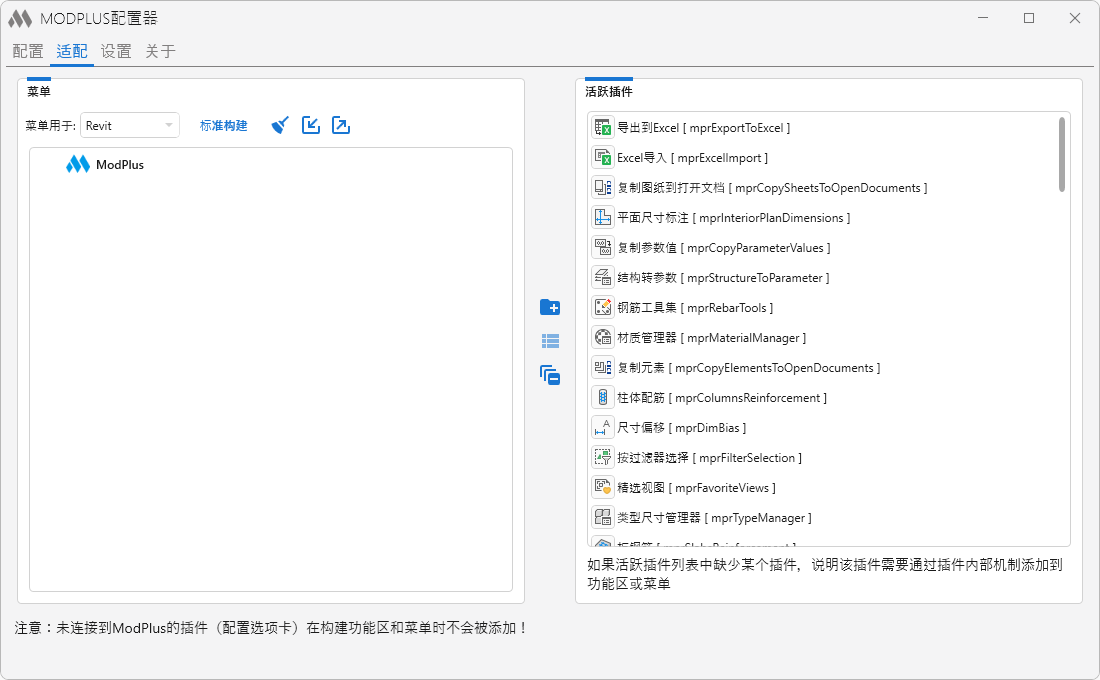Click the mprStructureToParameter plugin icon
This screenshot has height=680, width=1100.
coord(603,278)
